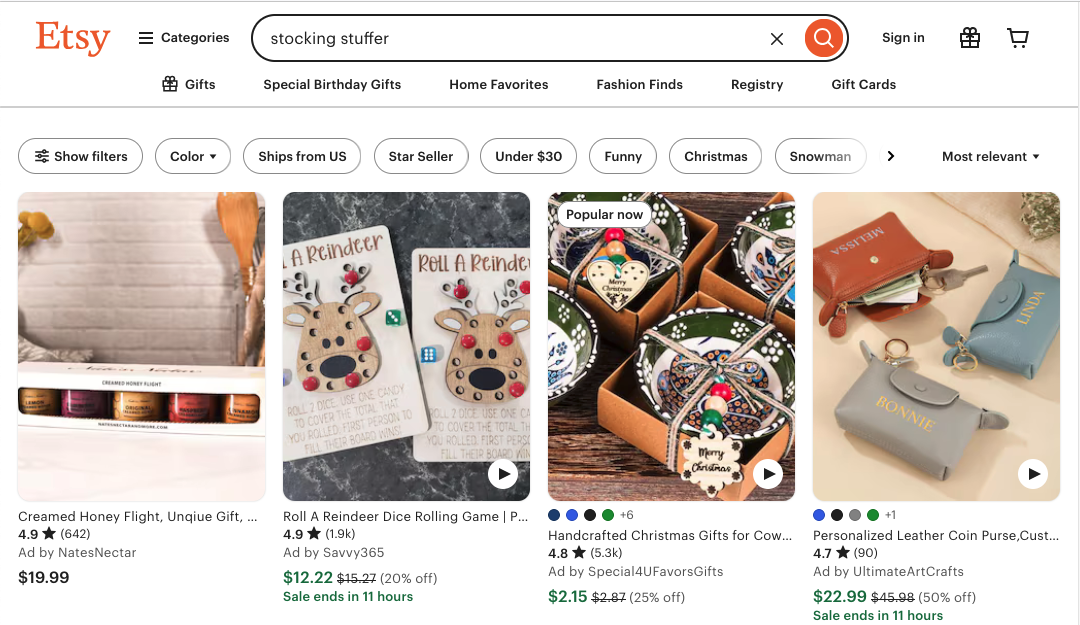Click inside the stocking stuffer search field
Image resolution: width=1080 pixels, height=625 pixels.
point(500,39)
